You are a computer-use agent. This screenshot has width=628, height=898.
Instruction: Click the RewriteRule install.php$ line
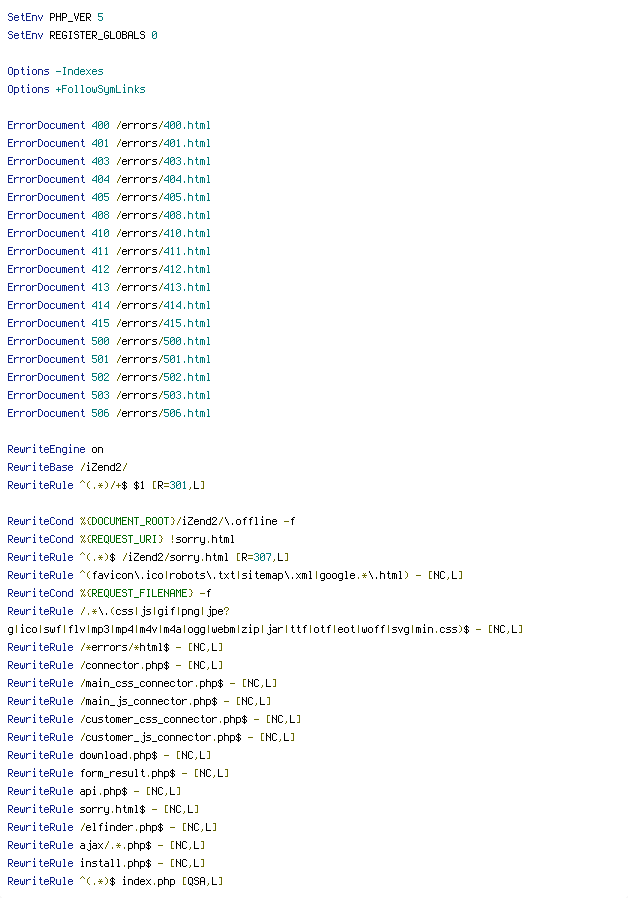pos(106,864)
